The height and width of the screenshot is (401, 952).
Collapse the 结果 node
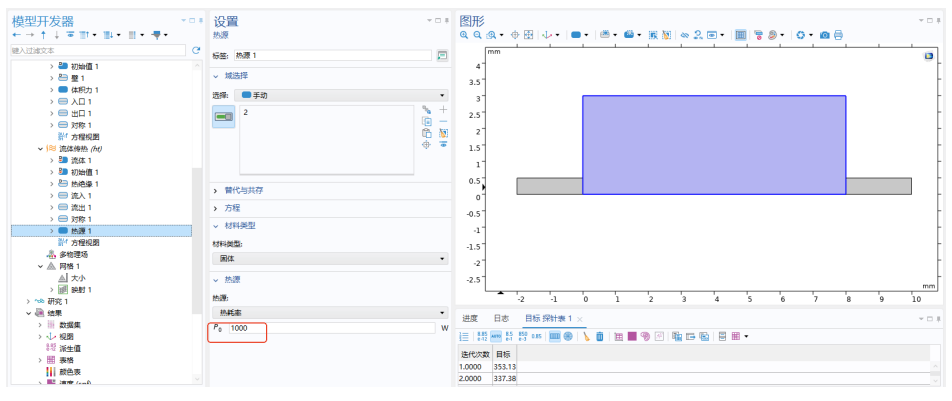coord(29,313)
